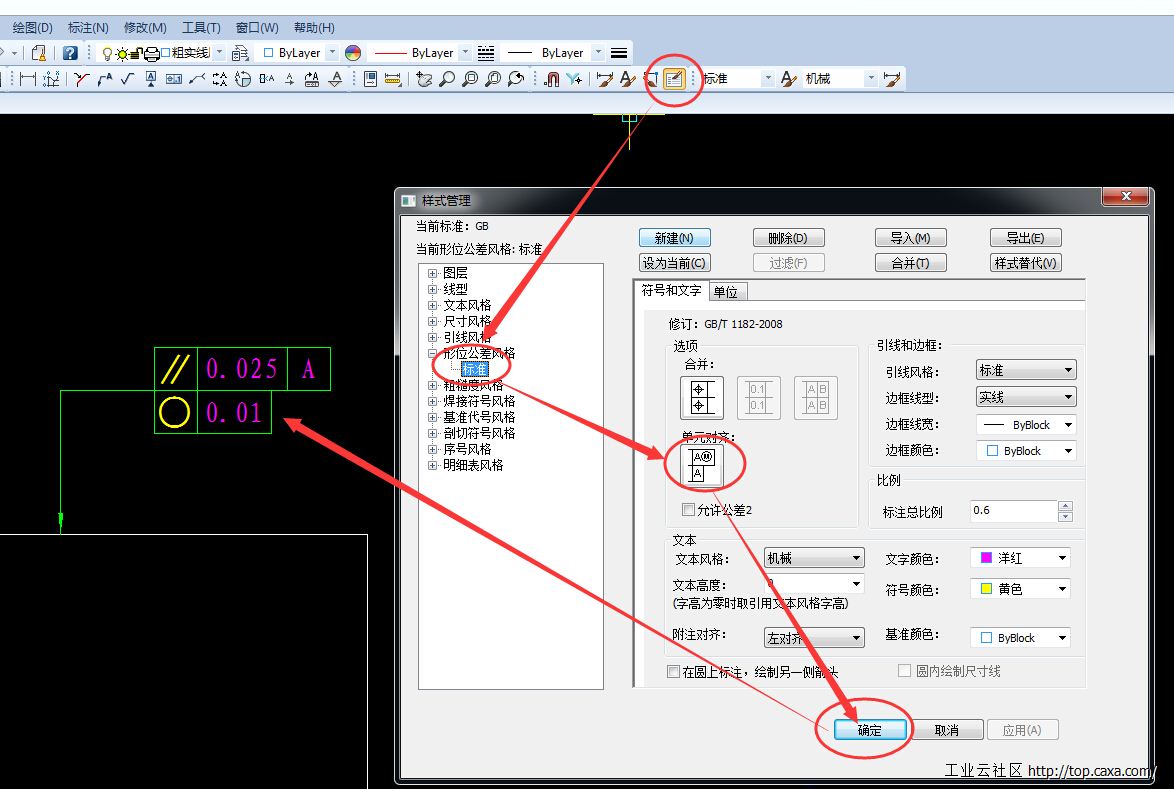This screenshot has width=1174, height=789.
Task: Select the unit alignment icon under 单元对齐
Action: (703, 465)
